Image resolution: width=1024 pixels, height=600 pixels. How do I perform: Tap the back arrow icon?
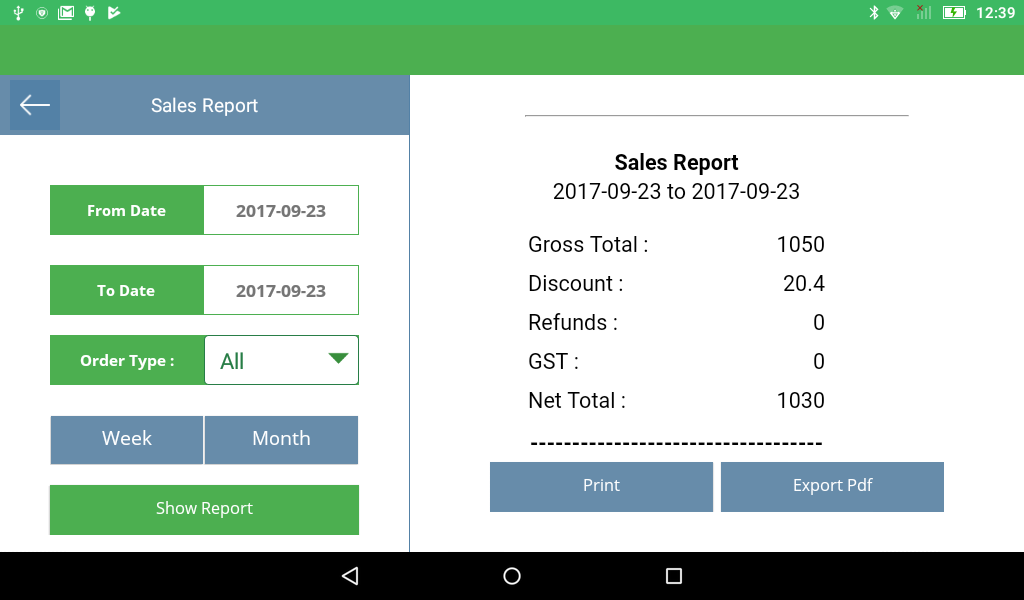pyautogui.click(x=35, y=105)
